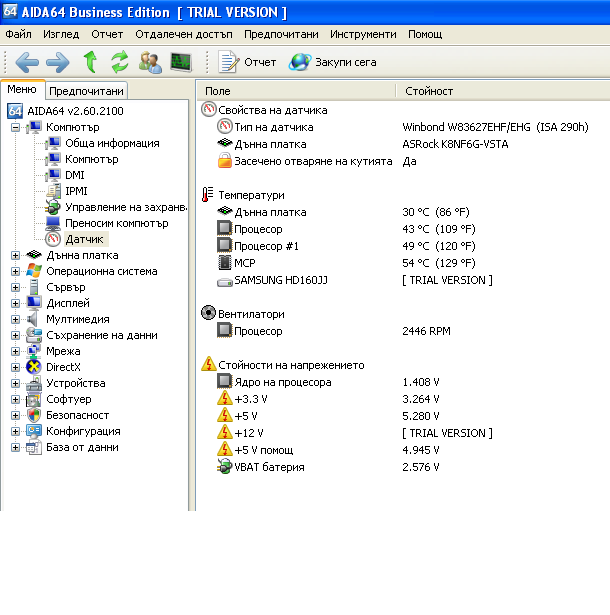Screen dimensions: 610x615
Task: Select the IPMI tree item
Action: tap(76, 191)
